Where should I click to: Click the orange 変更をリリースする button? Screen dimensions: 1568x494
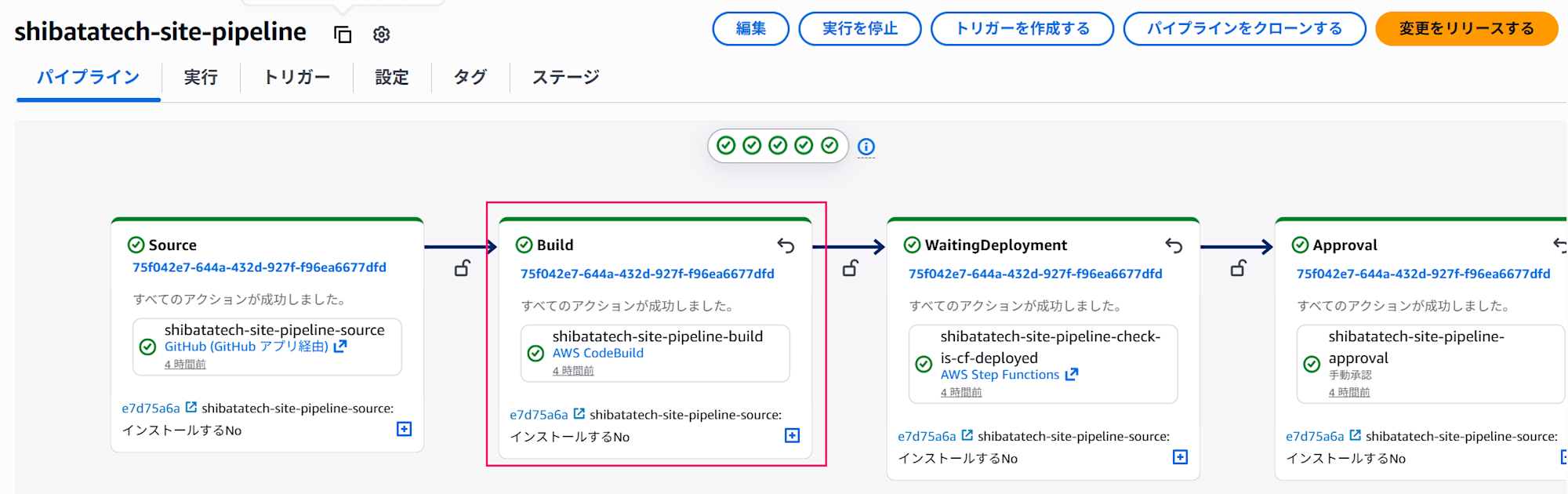click(1467, 29)
